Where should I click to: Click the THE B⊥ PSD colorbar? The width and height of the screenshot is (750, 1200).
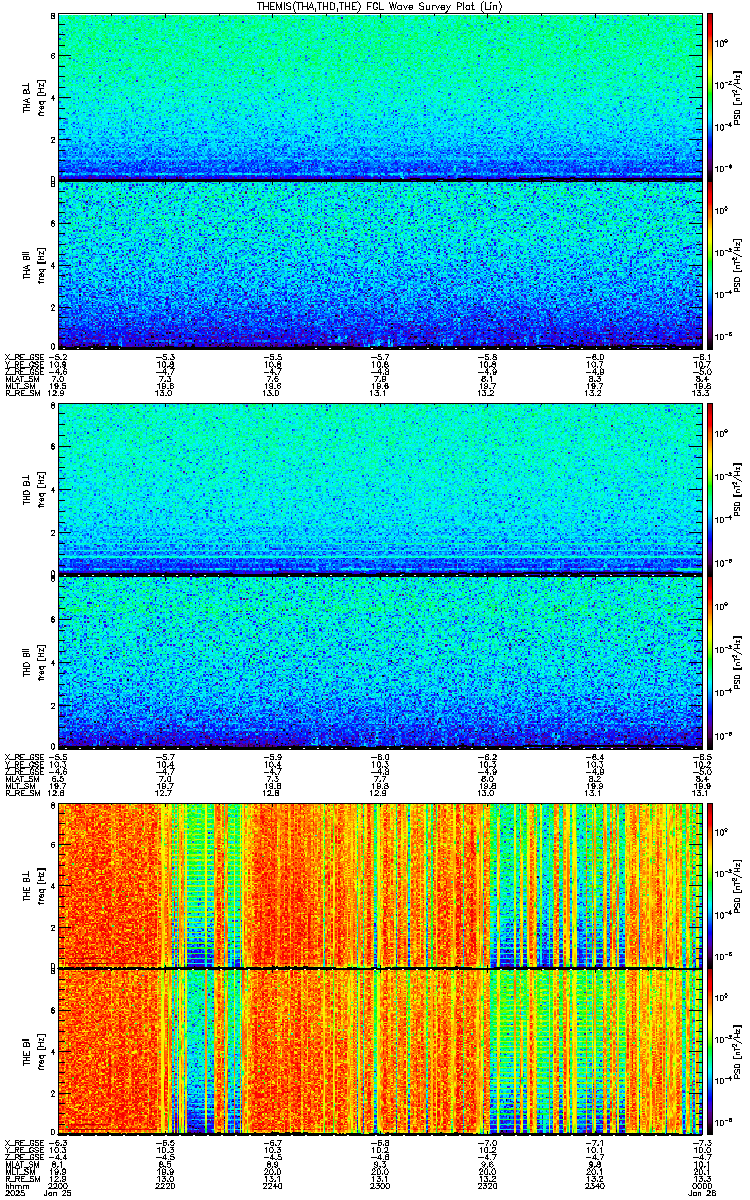click(710, 885)
